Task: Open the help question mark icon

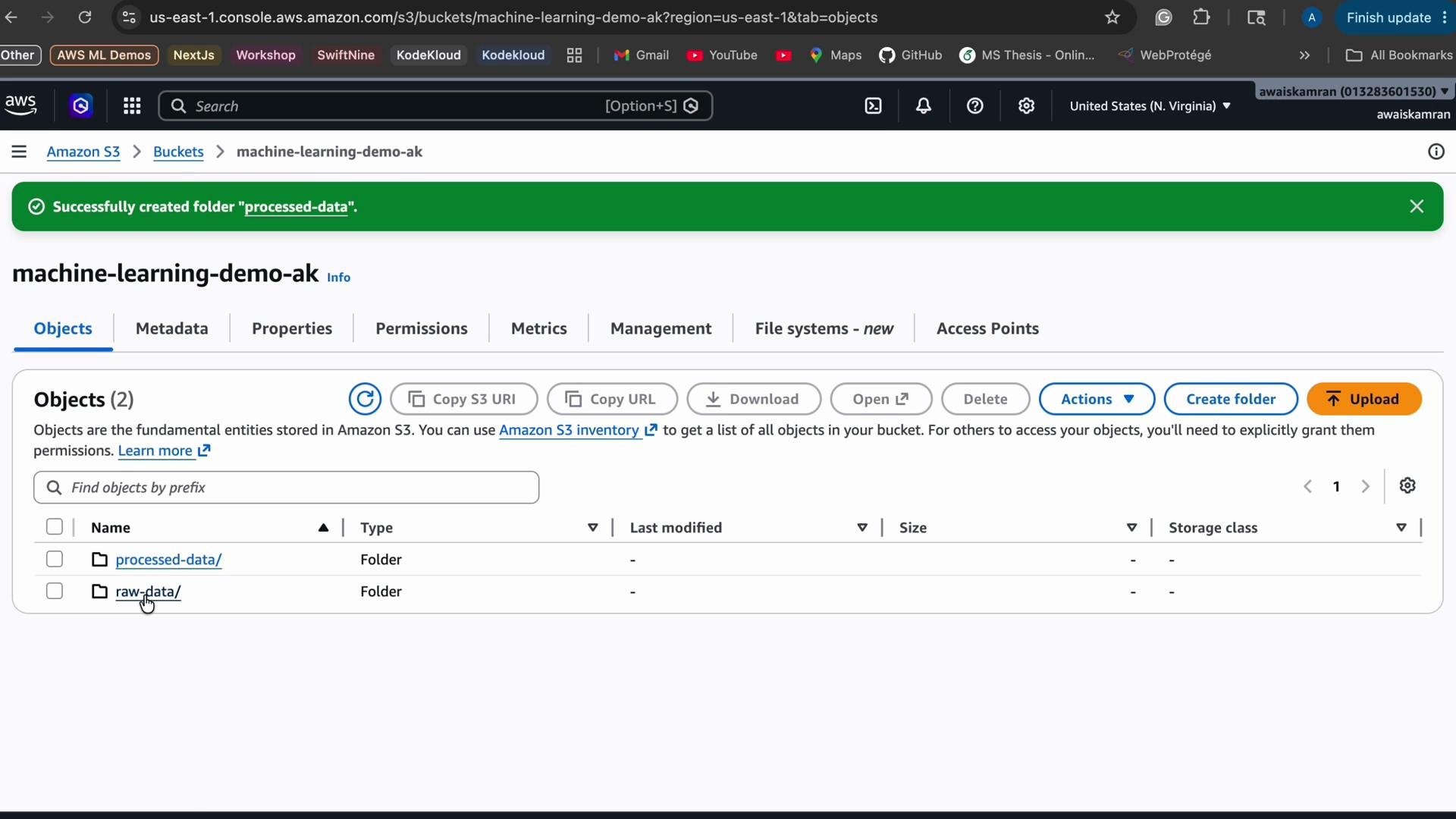Action: pos(975,106)
